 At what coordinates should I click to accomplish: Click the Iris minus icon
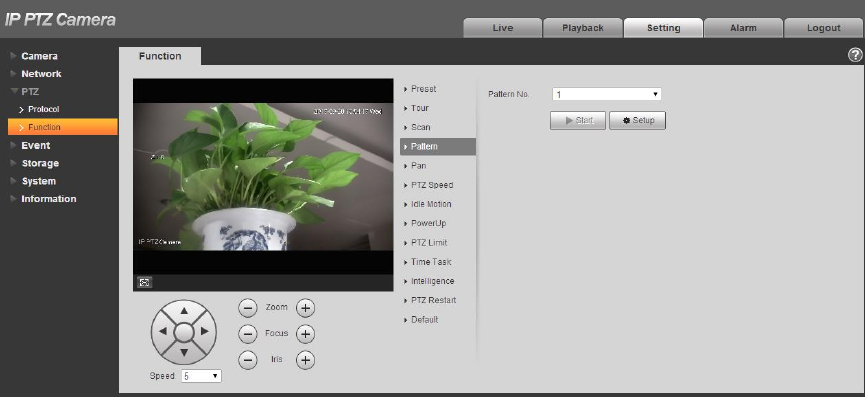point(248,360)
